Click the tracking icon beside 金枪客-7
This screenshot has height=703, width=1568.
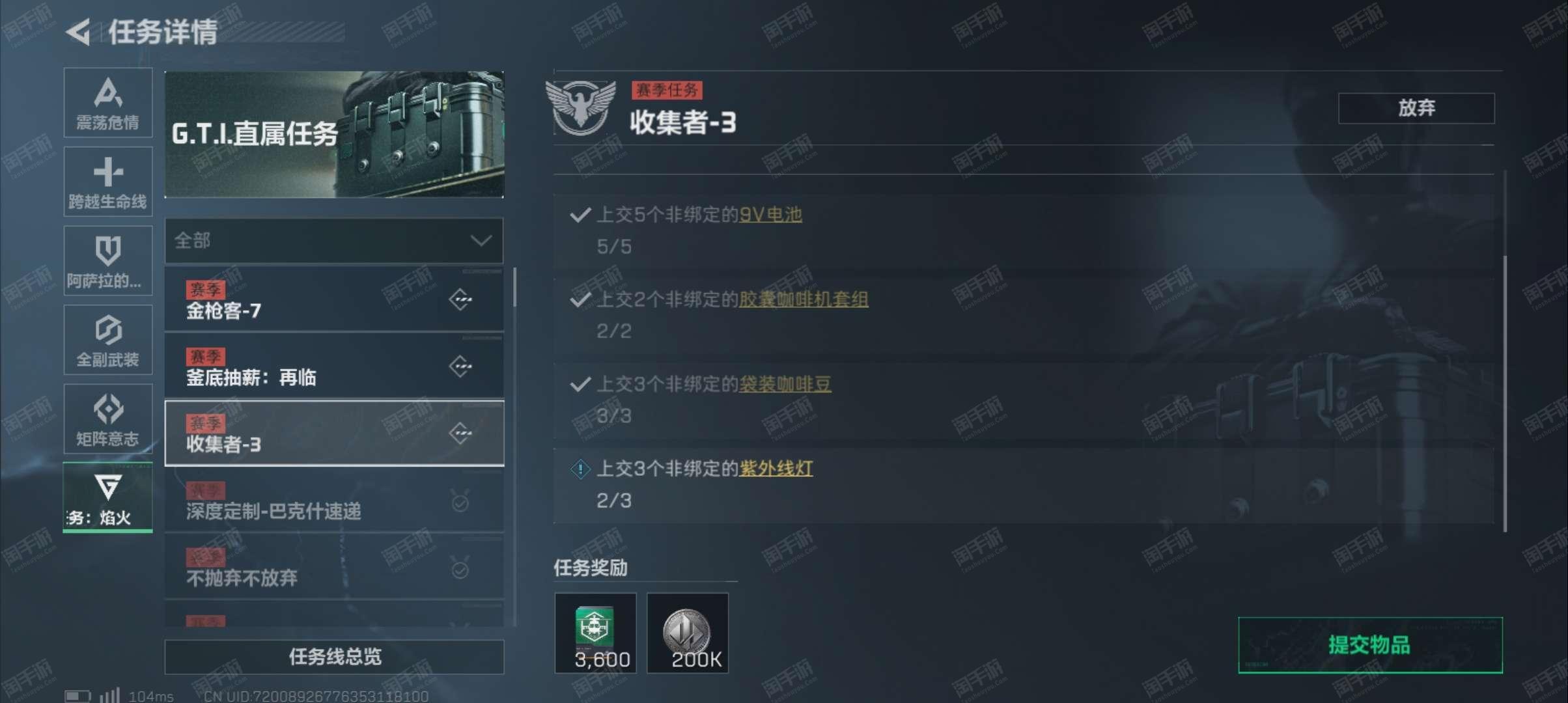pyautogui.click(x=460, y=299)
